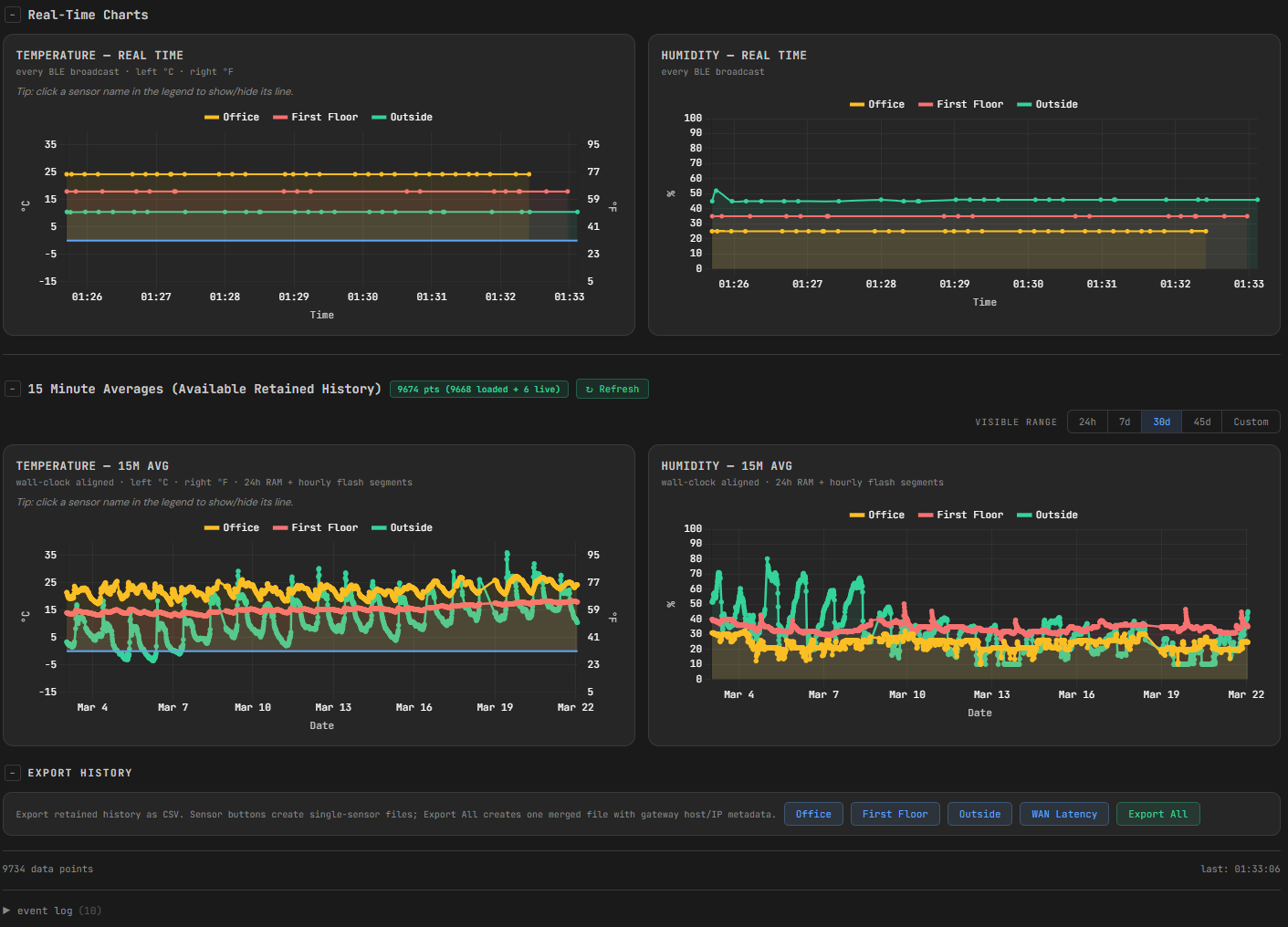
Task: Click the Refresh button
Action: pos(612,389)
